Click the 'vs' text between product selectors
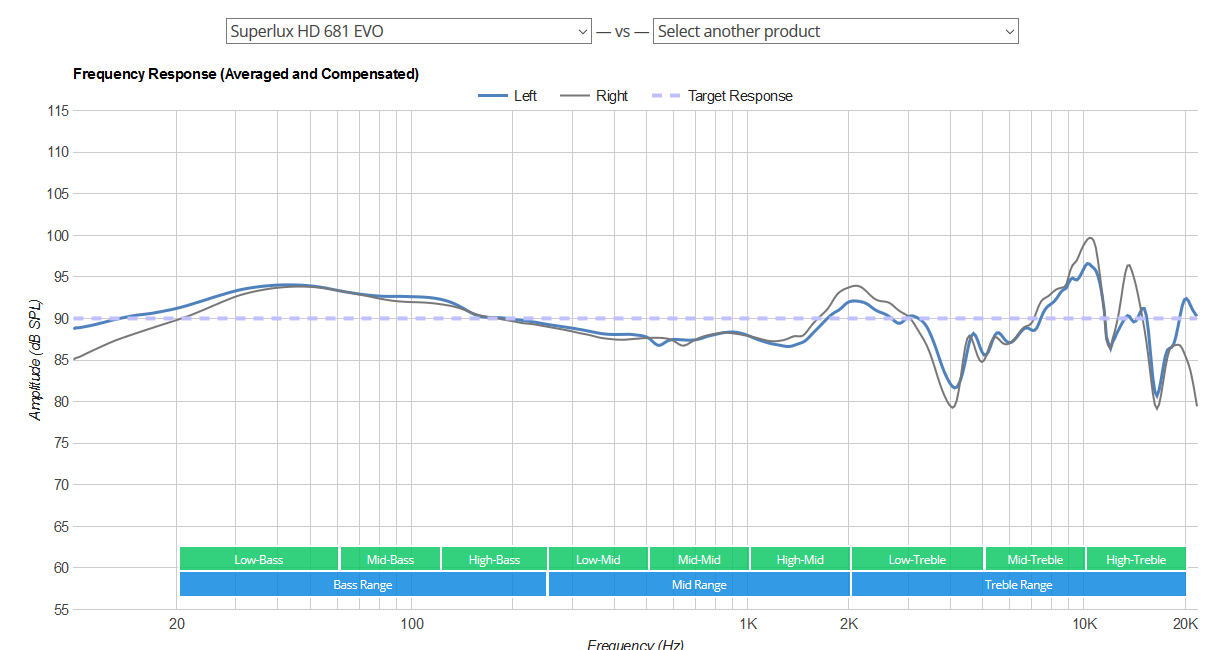Screen dimensions: 1211x650 [622, 32]
